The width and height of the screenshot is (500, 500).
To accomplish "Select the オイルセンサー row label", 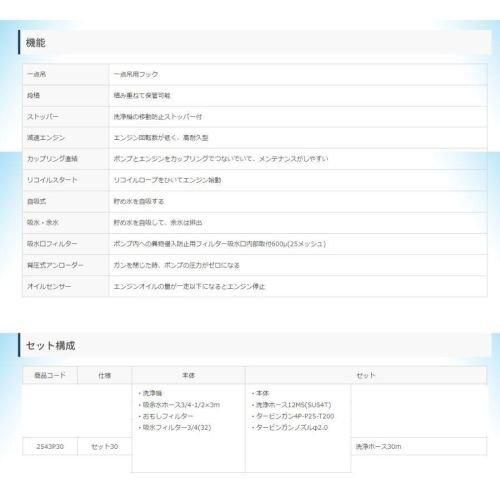I will click(x=49, y=286).
